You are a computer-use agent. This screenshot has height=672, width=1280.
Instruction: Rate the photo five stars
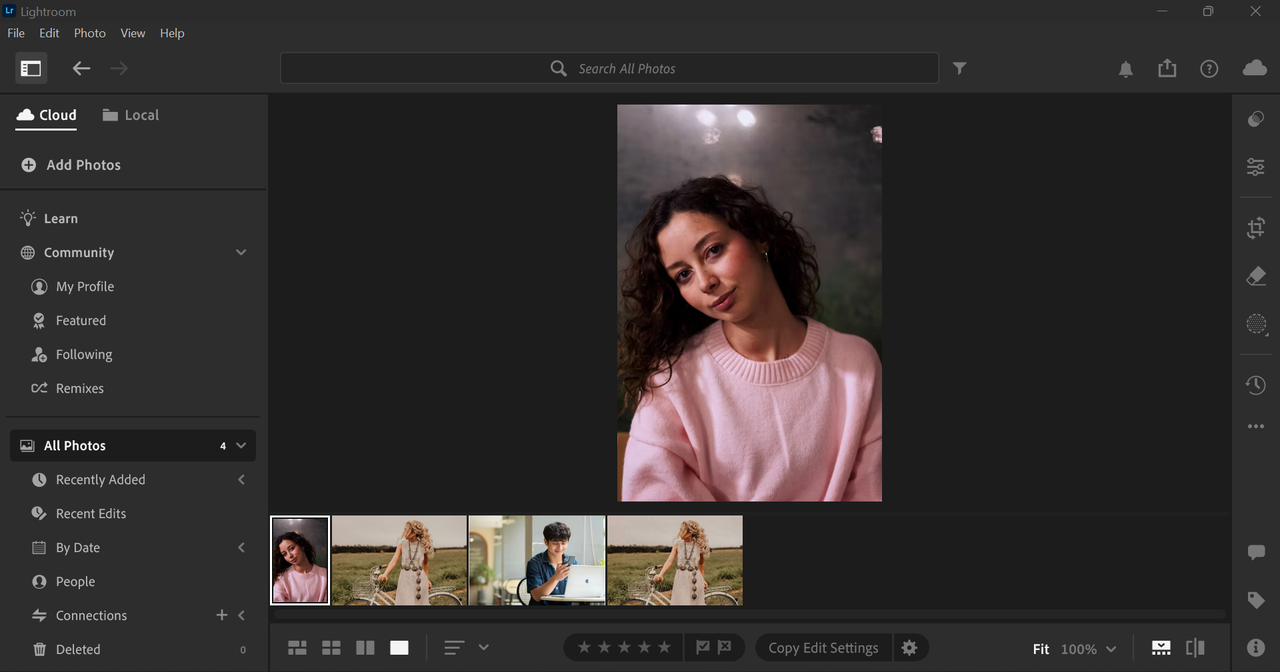pos(664,648)
